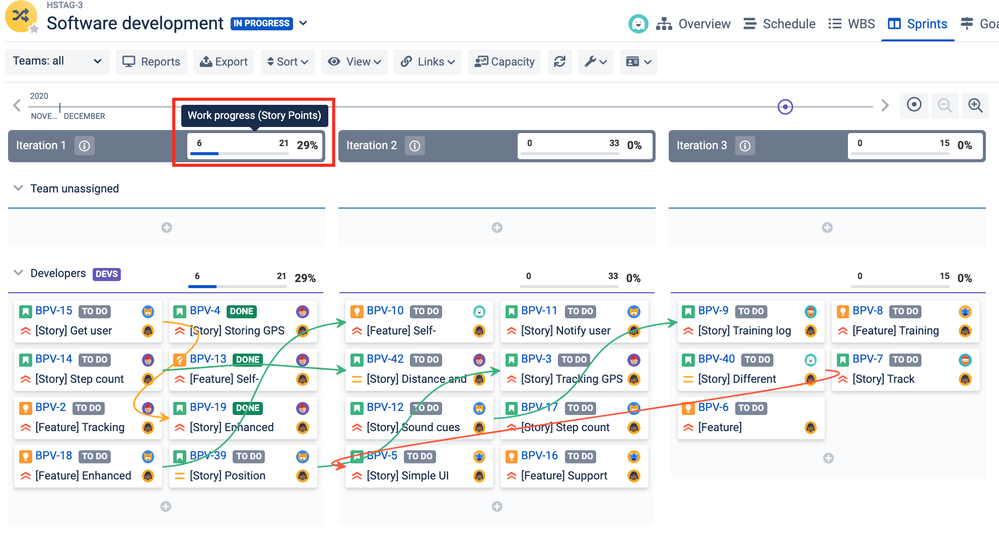This screenshot has height=540, width=999.
Task: Click the DONE status on BPV-19
Action: 247,408
